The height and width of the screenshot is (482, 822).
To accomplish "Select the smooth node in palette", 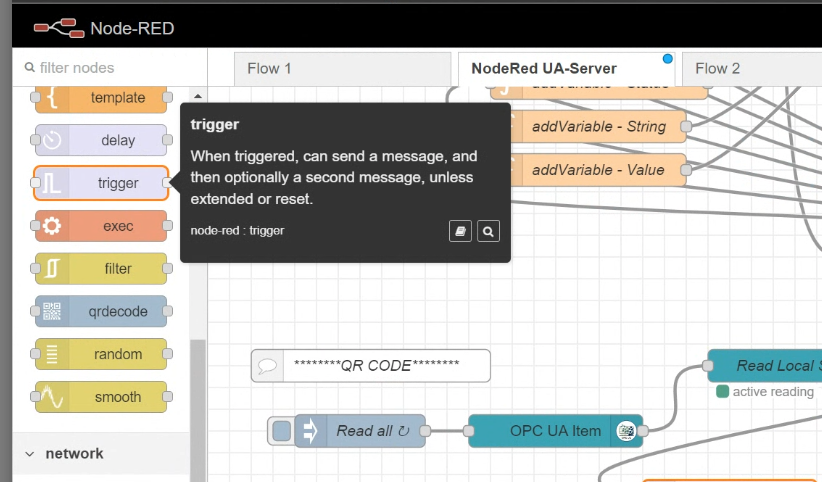I will 101,397.
